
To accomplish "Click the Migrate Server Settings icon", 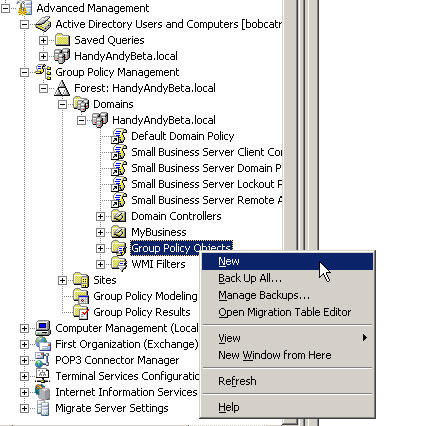I will coord(43,408).
